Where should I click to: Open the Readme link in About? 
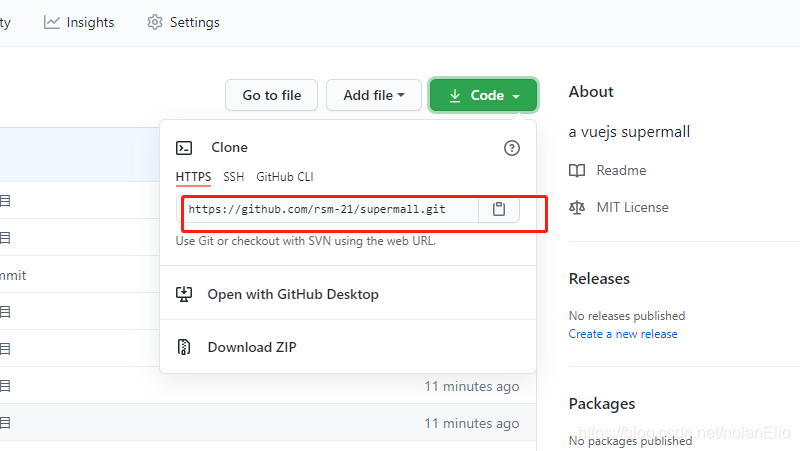coord(621,170)
